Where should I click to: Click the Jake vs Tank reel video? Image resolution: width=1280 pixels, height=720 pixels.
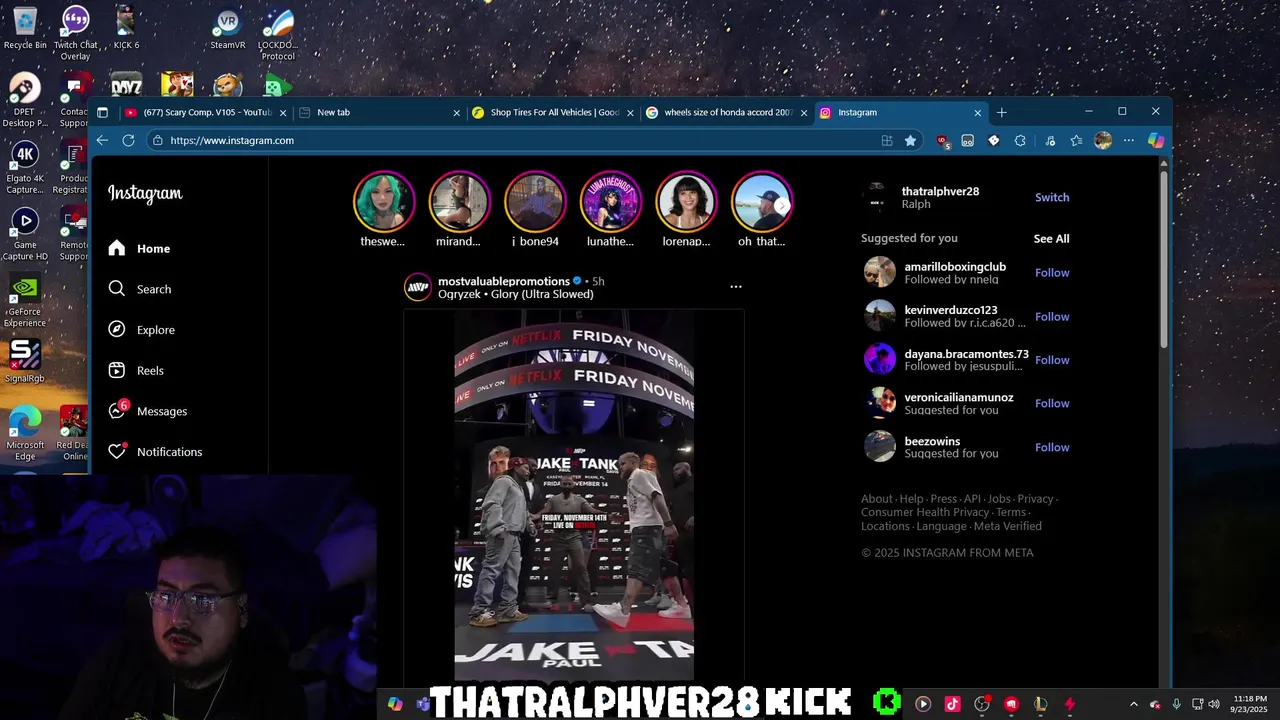574,497
